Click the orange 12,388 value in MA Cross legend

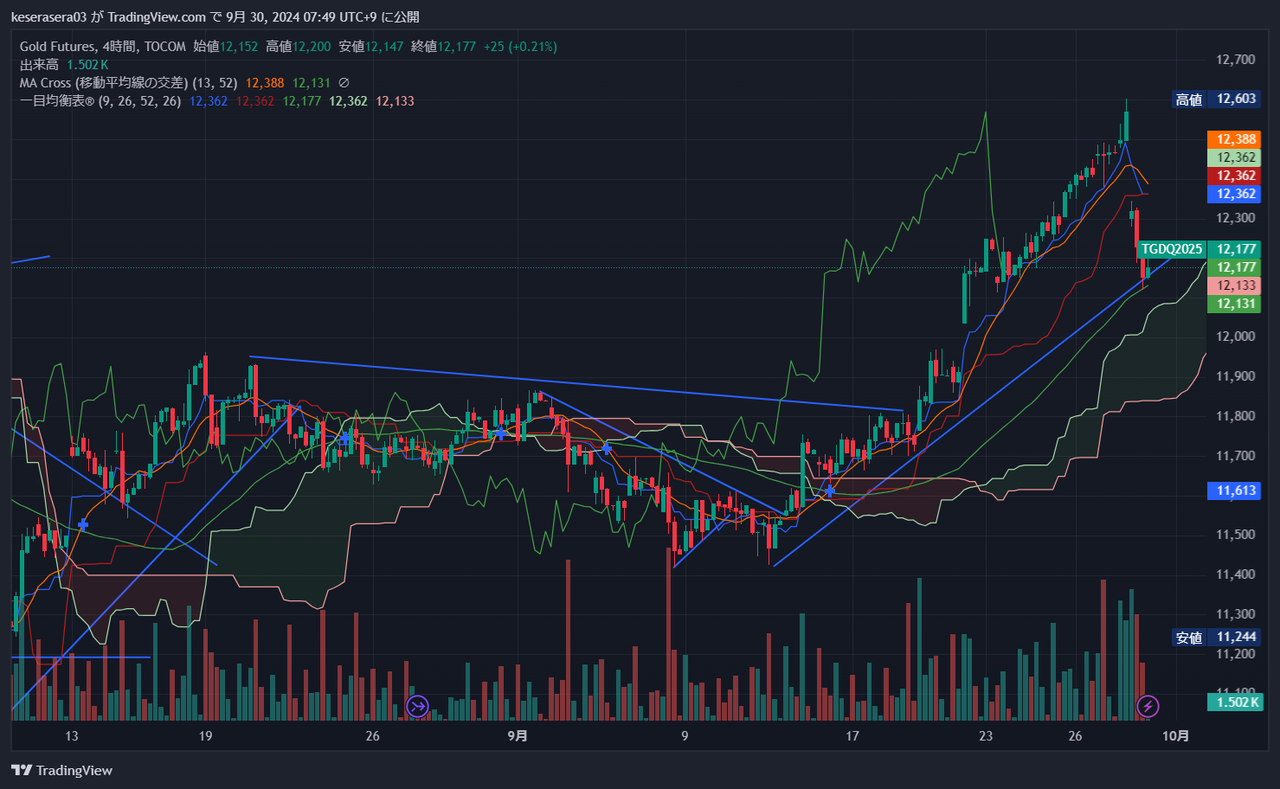(265, 83)
